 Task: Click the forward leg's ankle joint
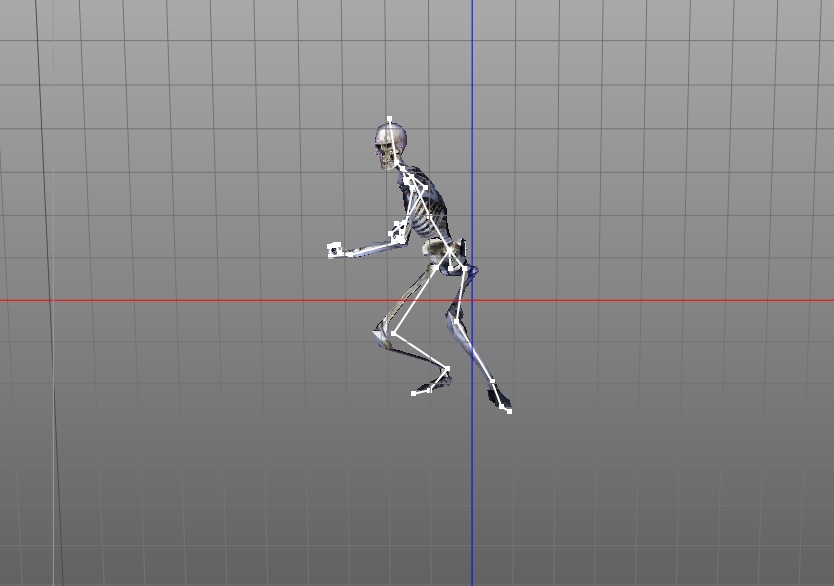tap(446, 369)
